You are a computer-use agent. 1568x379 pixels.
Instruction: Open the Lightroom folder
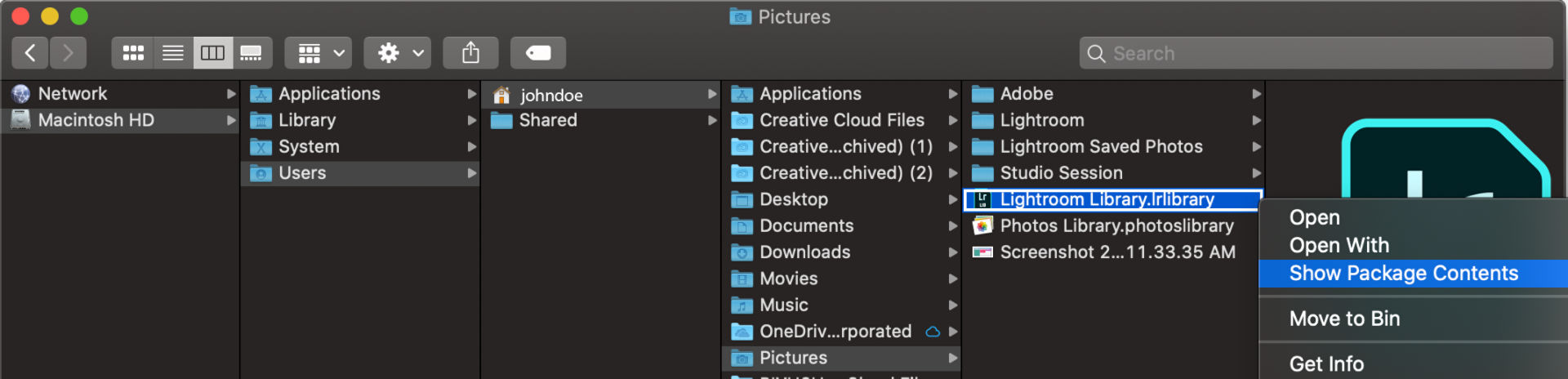[1114, 120]
